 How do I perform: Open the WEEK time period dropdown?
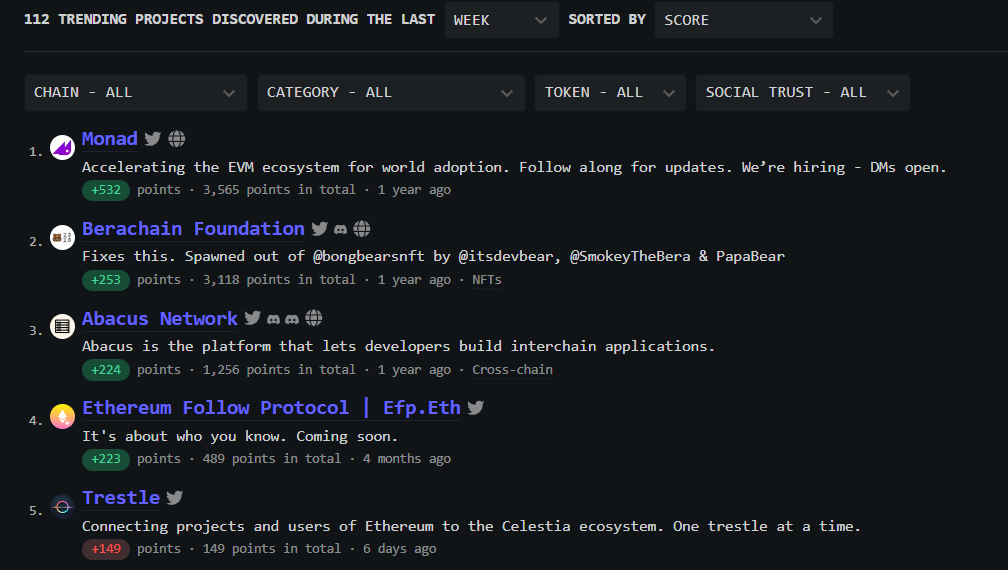(x=501, y=20)
